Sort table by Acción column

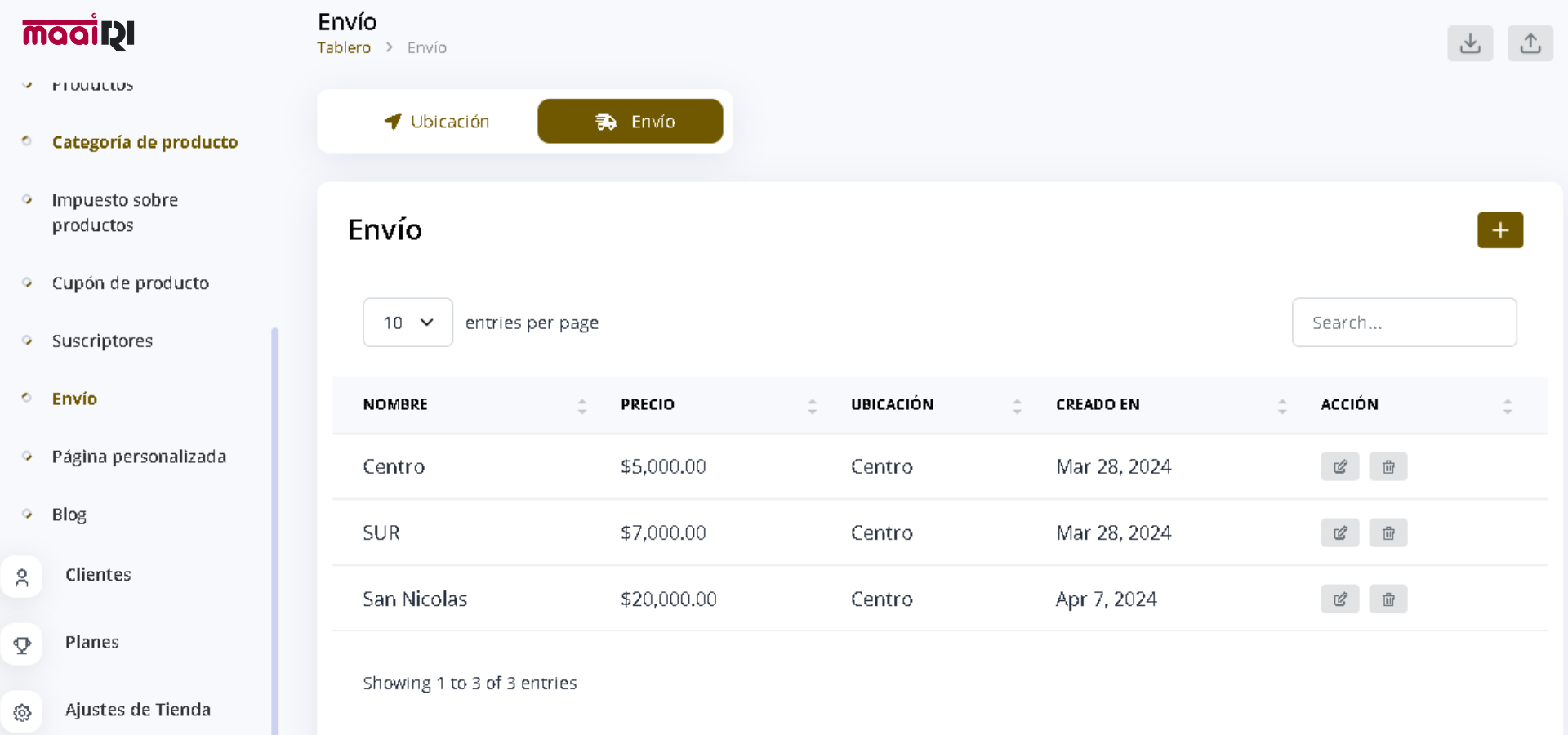point(1508,406)
